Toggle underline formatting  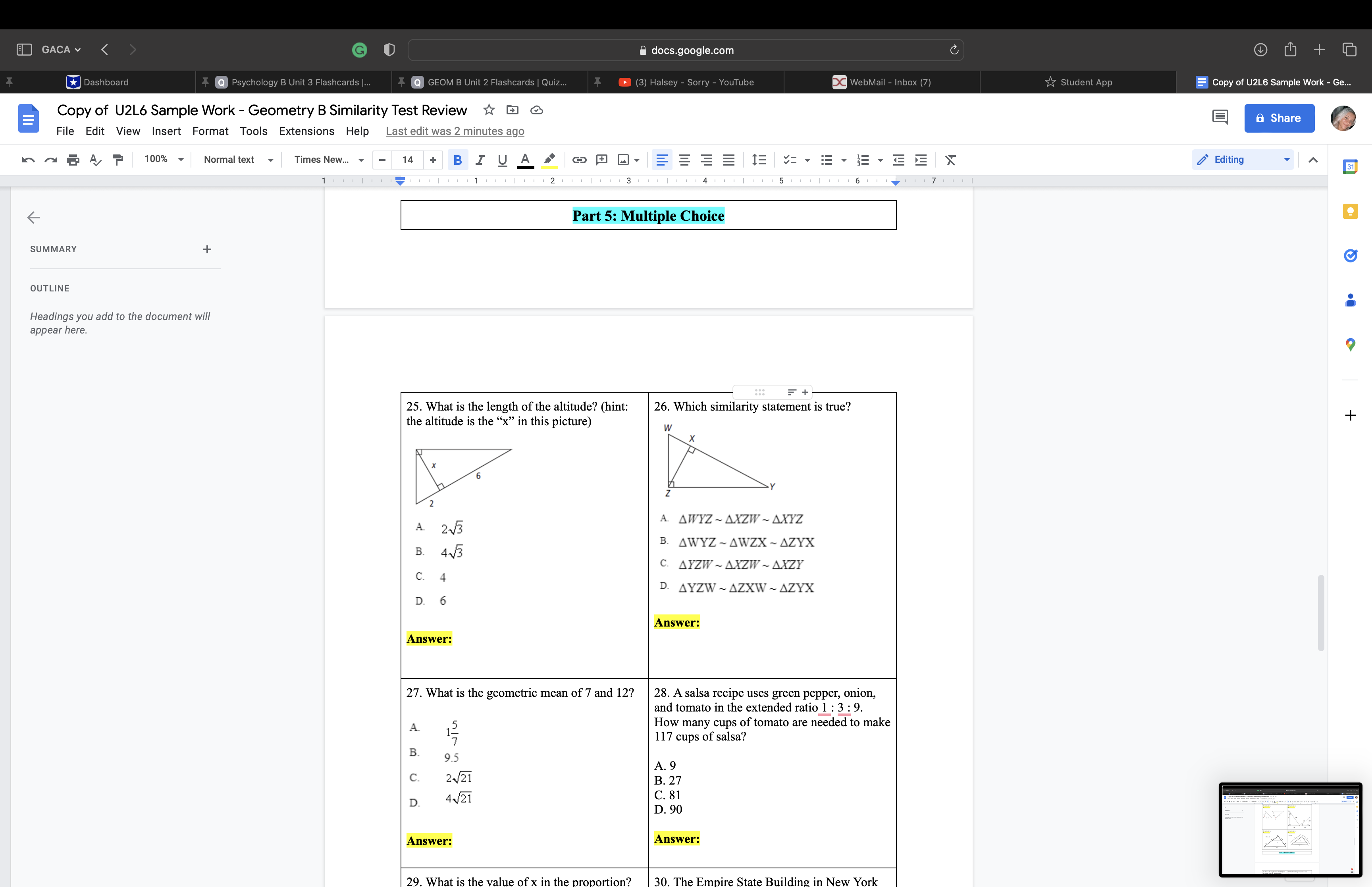point(501,160)
